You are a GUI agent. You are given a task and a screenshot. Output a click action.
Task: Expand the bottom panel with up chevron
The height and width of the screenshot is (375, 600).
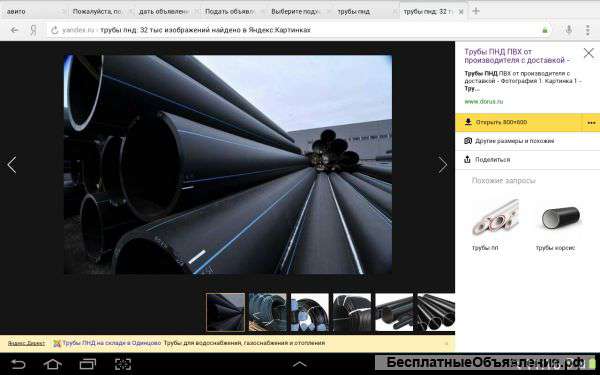300,364
